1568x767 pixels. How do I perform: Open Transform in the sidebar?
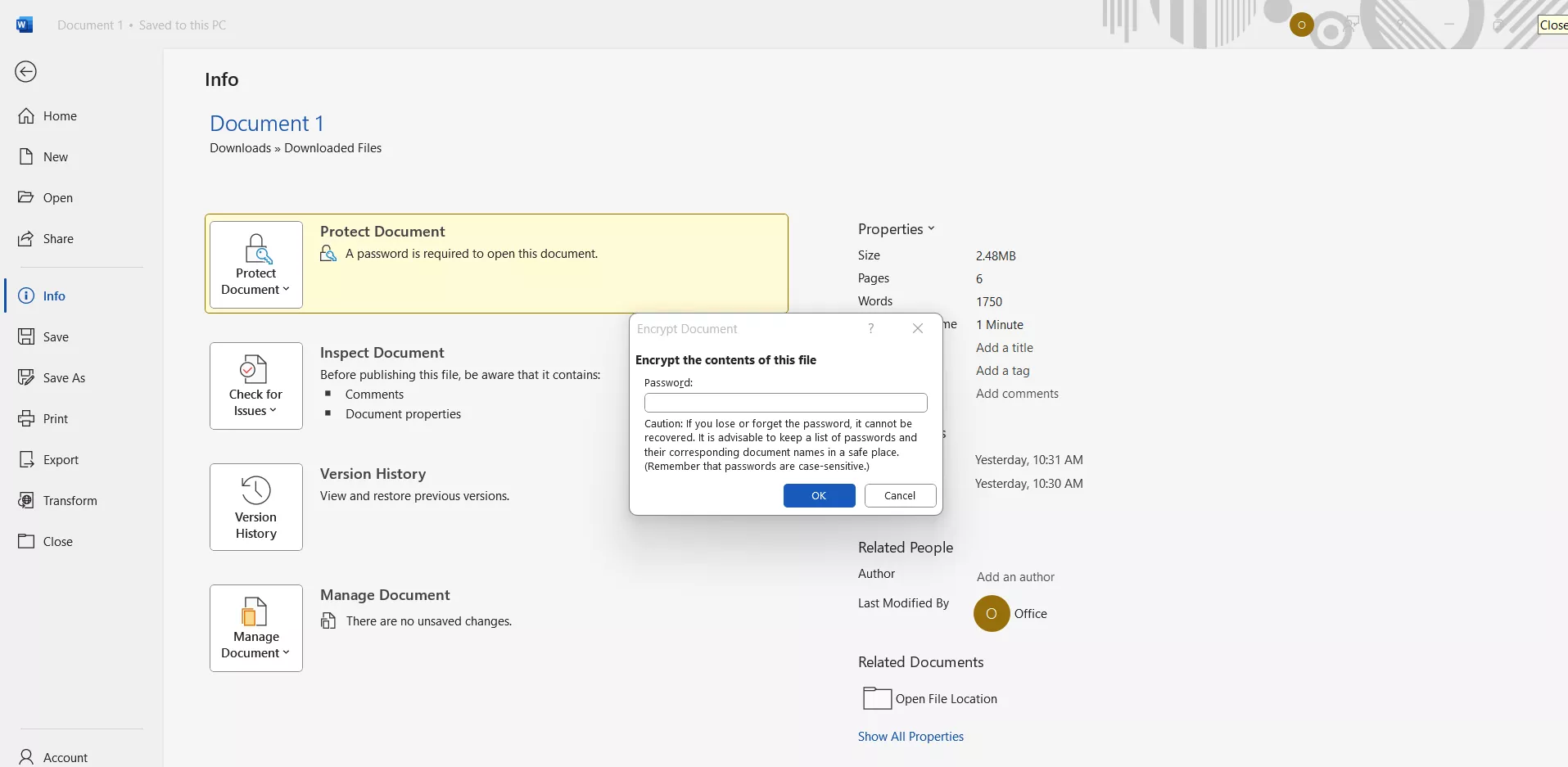[x=70, y=501]
